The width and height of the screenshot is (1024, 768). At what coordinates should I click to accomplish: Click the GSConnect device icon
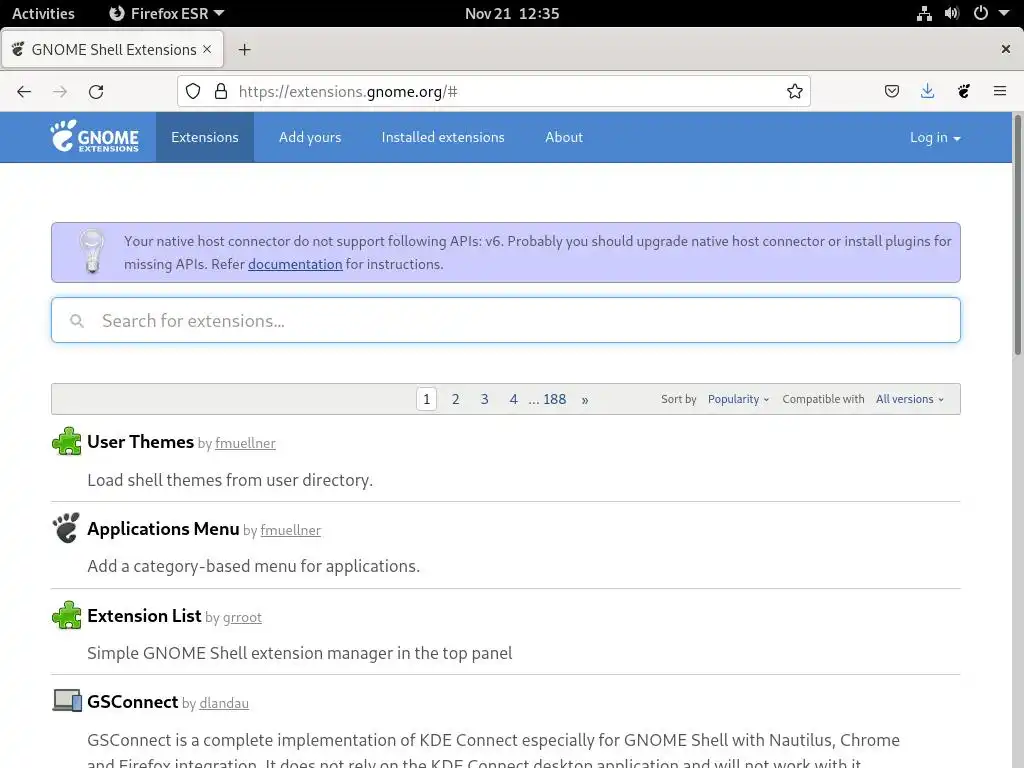[x=67, y=701]
